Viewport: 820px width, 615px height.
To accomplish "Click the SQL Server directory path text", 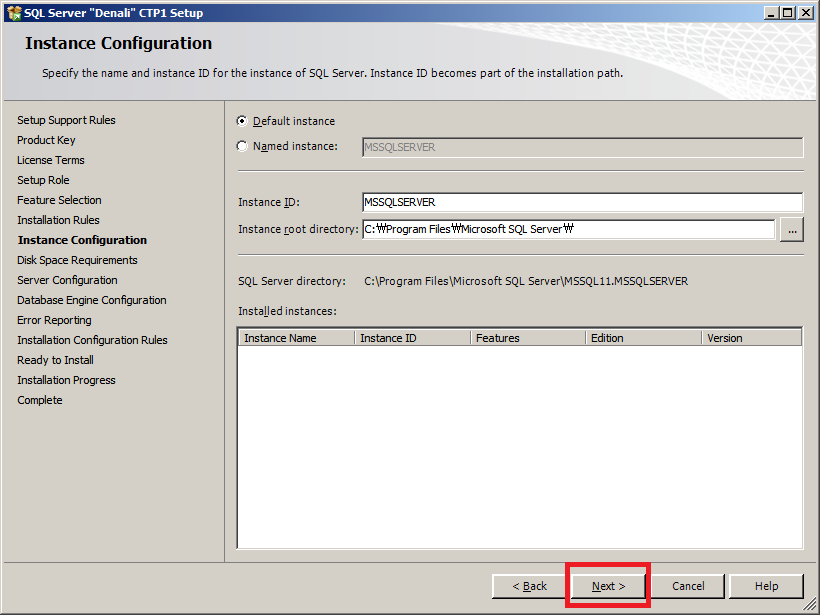I will pyautogui.click(x=526, y=281).
